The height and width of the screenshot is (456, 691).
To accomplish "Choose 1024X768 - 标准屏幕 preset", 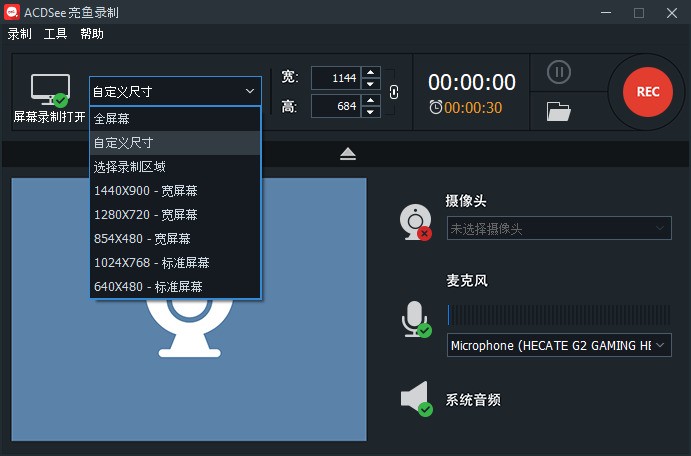I will tap(175, 263).
